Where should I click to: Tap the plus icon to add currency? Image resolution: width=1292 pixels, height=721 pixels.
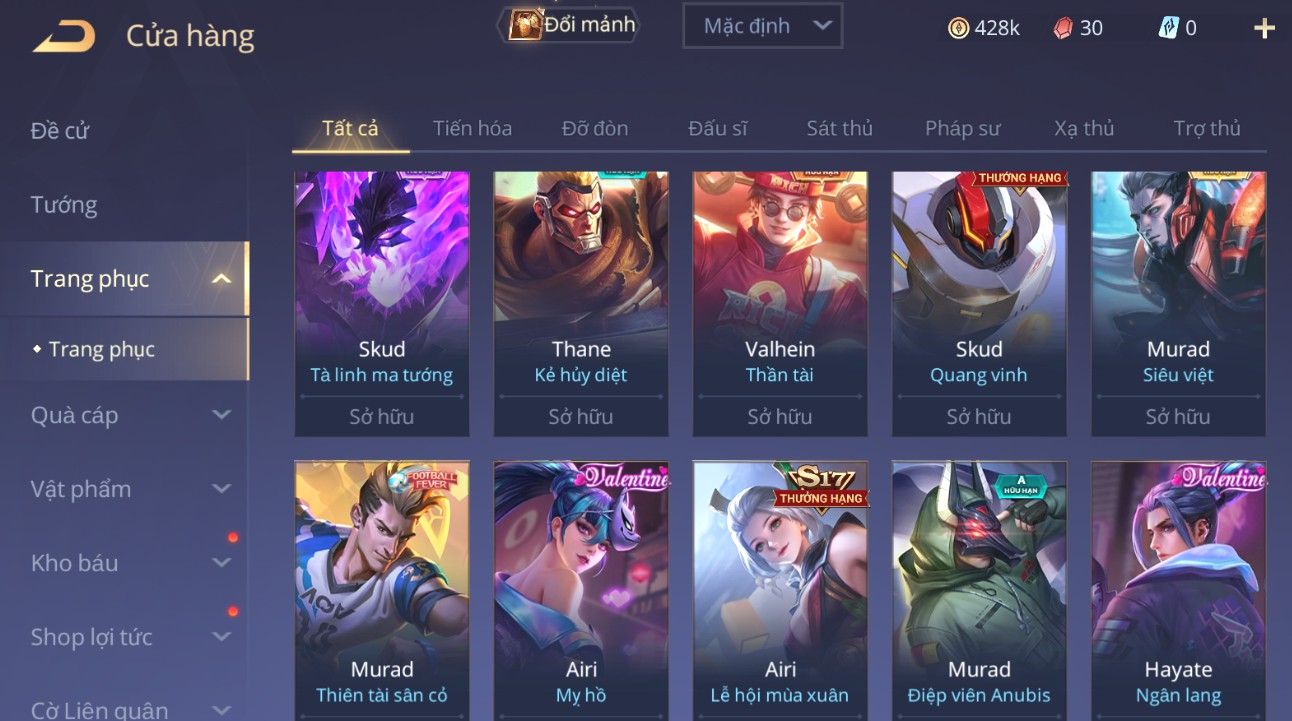coord(1264,28)
